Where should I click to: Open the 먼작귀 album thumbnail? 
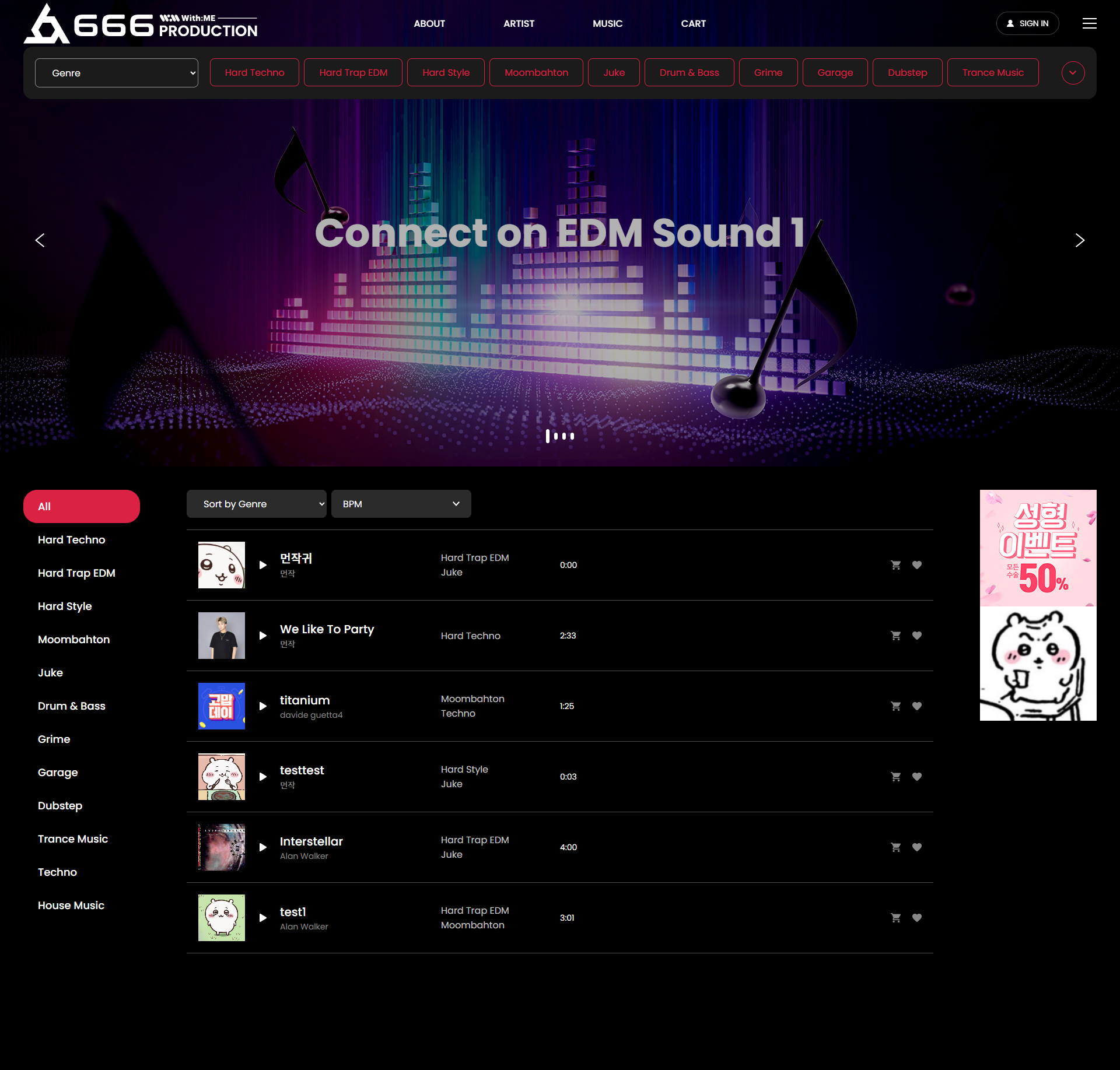tap(222, 565)
